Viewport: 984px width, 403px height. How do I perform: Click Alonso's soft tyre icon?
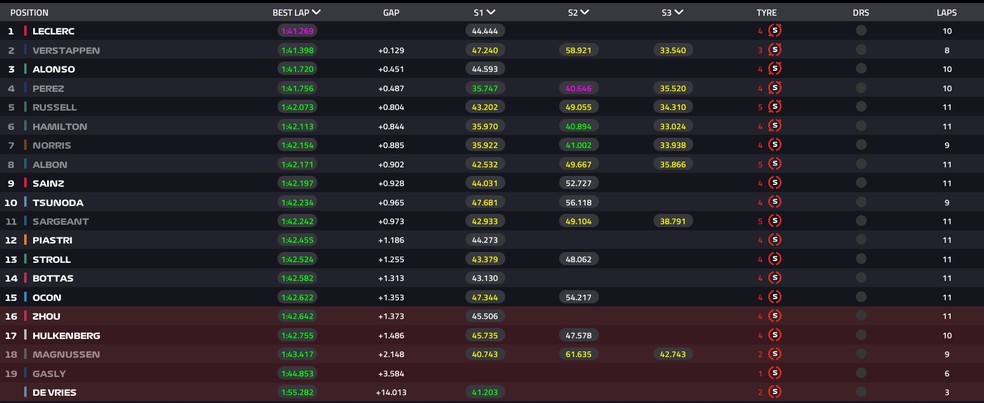tap(775, 69)
